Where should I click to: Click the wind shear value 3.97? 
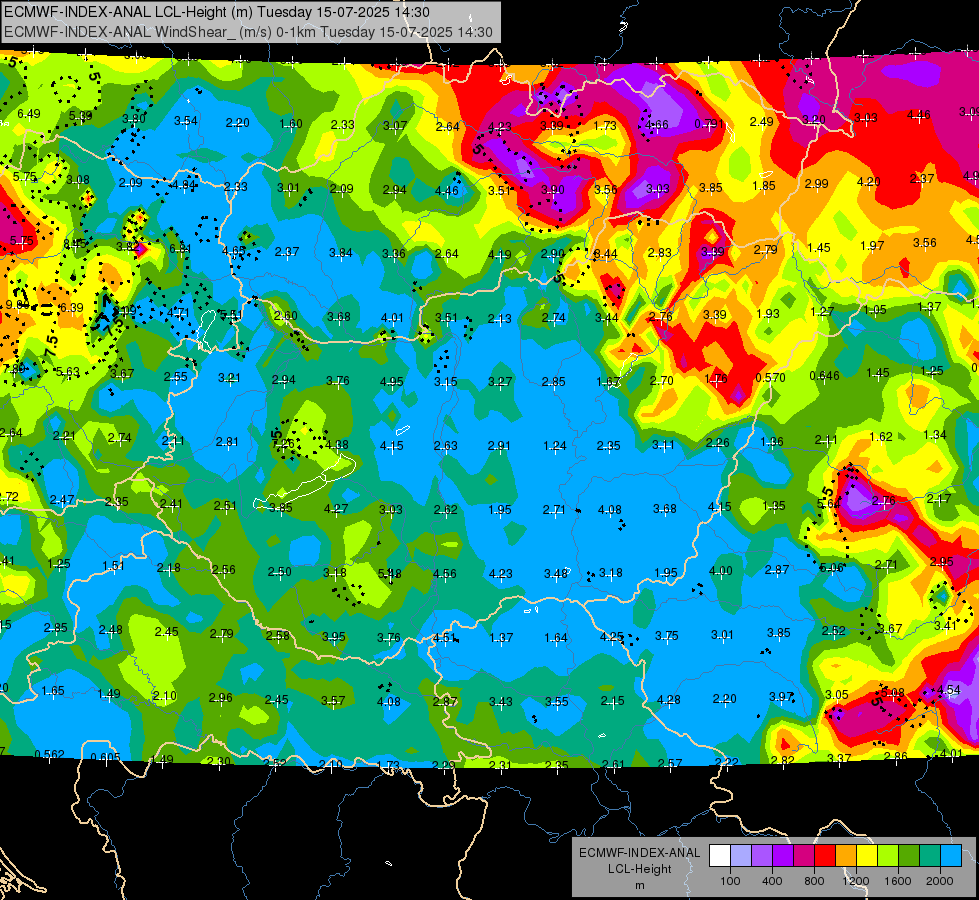780,696
